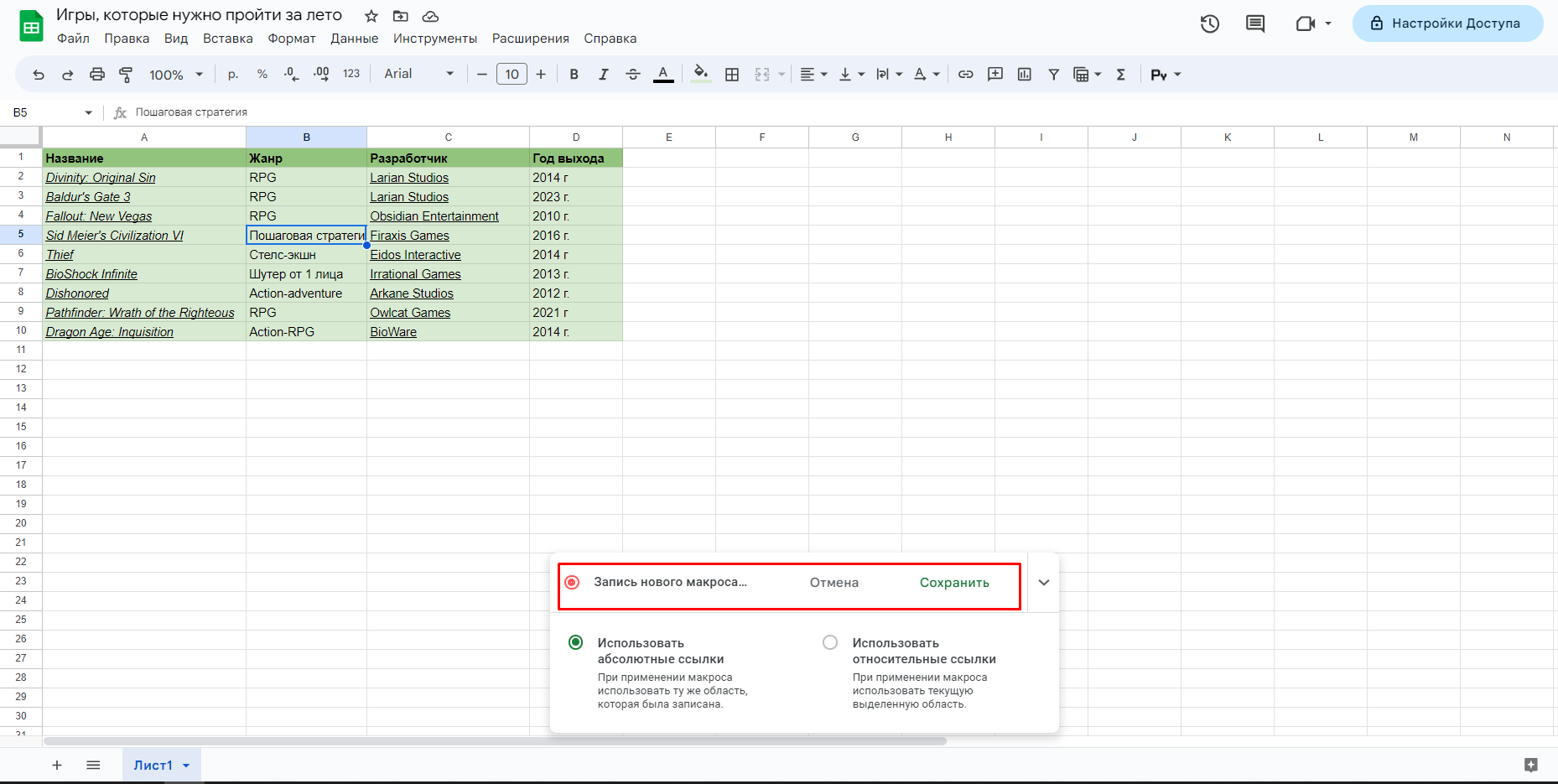Check cloud save status icon
The width and height of the screenshot is (1558, 784).
pyautogui.click(x=430, y=16)
